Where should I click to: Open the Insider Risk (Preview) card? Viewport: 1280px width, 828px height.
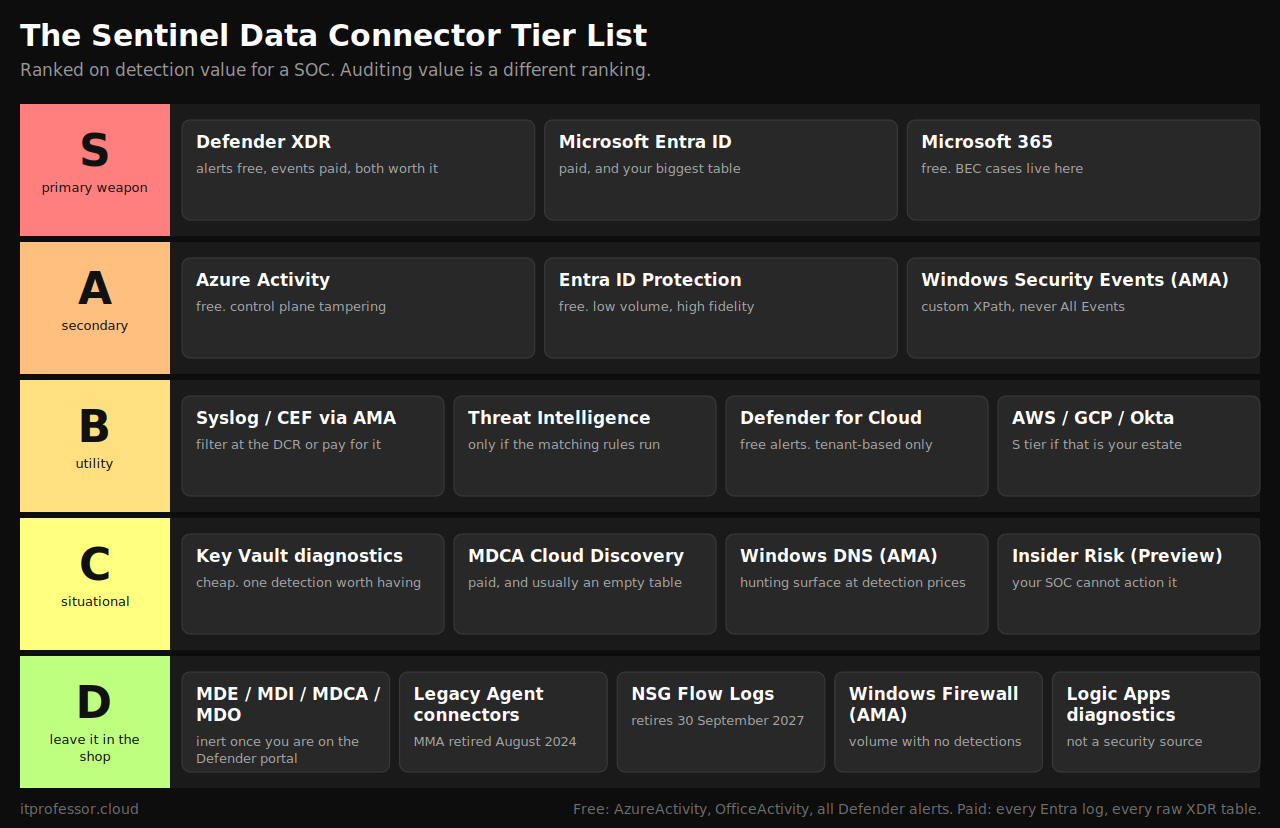1129,584
